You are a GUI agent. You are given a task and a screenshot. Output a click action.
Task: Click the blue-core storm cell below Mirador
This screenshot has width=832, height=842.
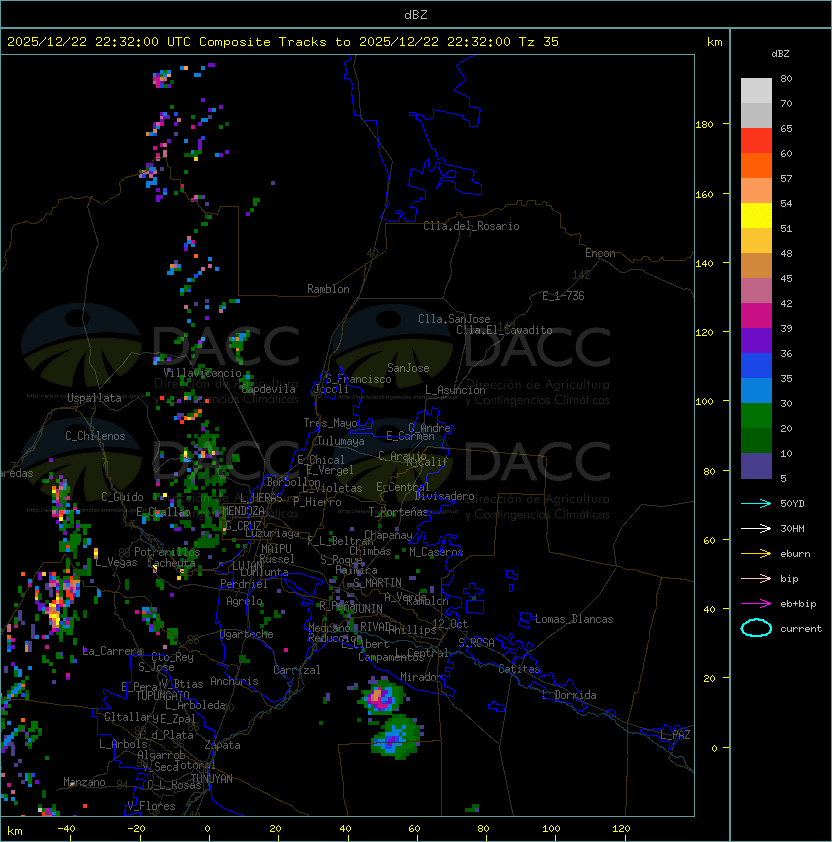pos(396,737)
